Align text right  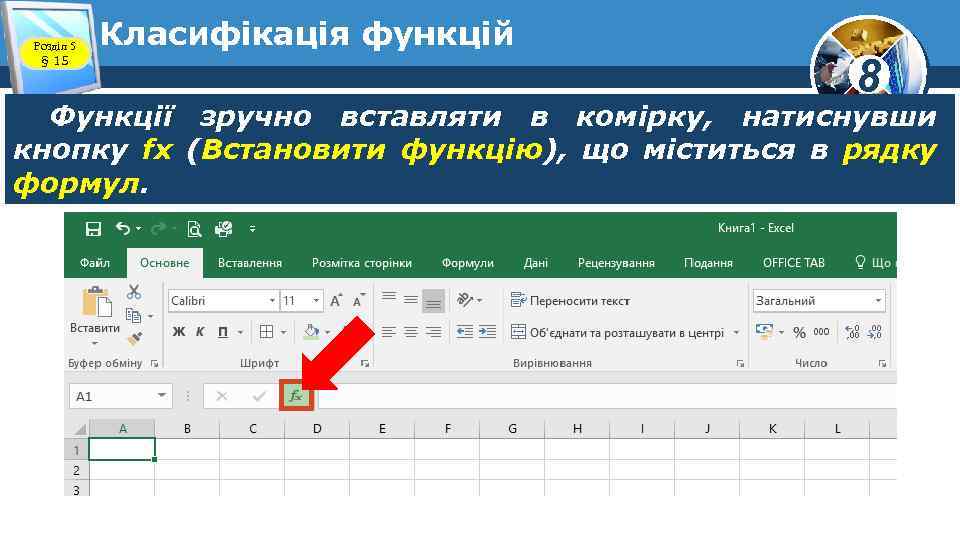[x=433, y=332]
